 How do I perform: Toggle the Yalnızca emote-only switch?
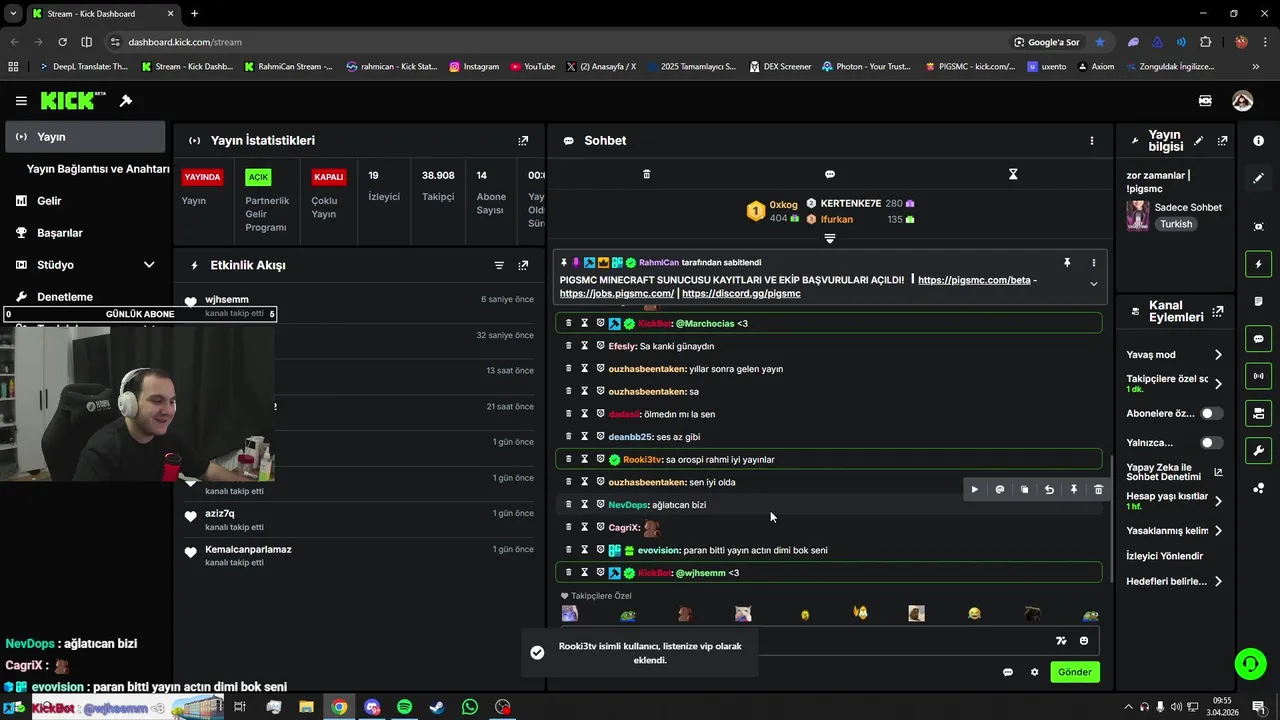1211,442
